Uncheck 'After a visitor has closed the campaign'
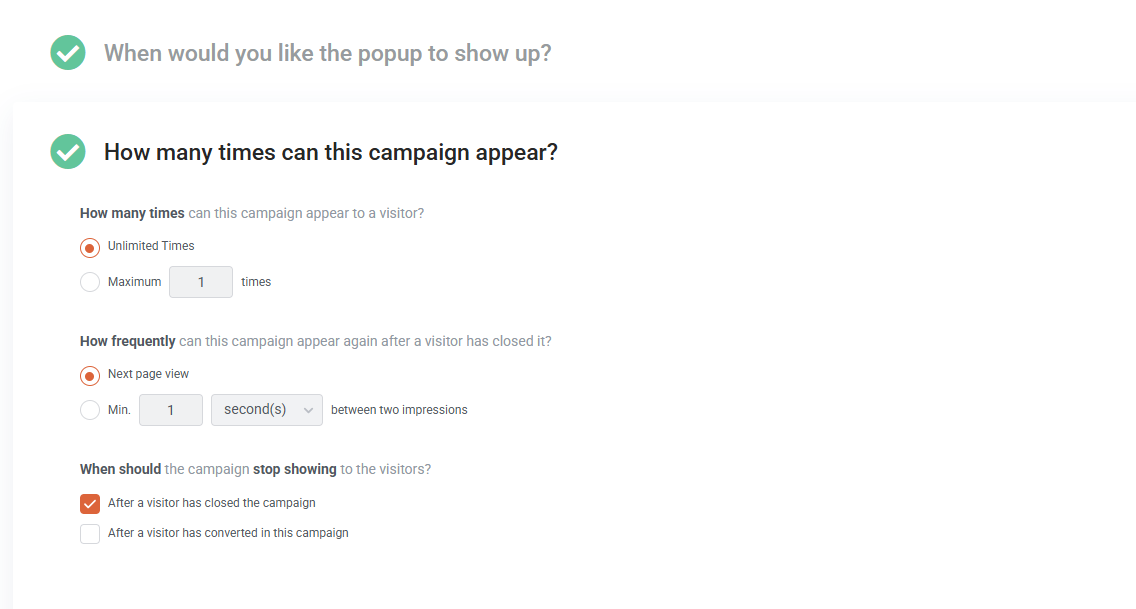This screenshot has height=609, width=1136. point(90,503)
